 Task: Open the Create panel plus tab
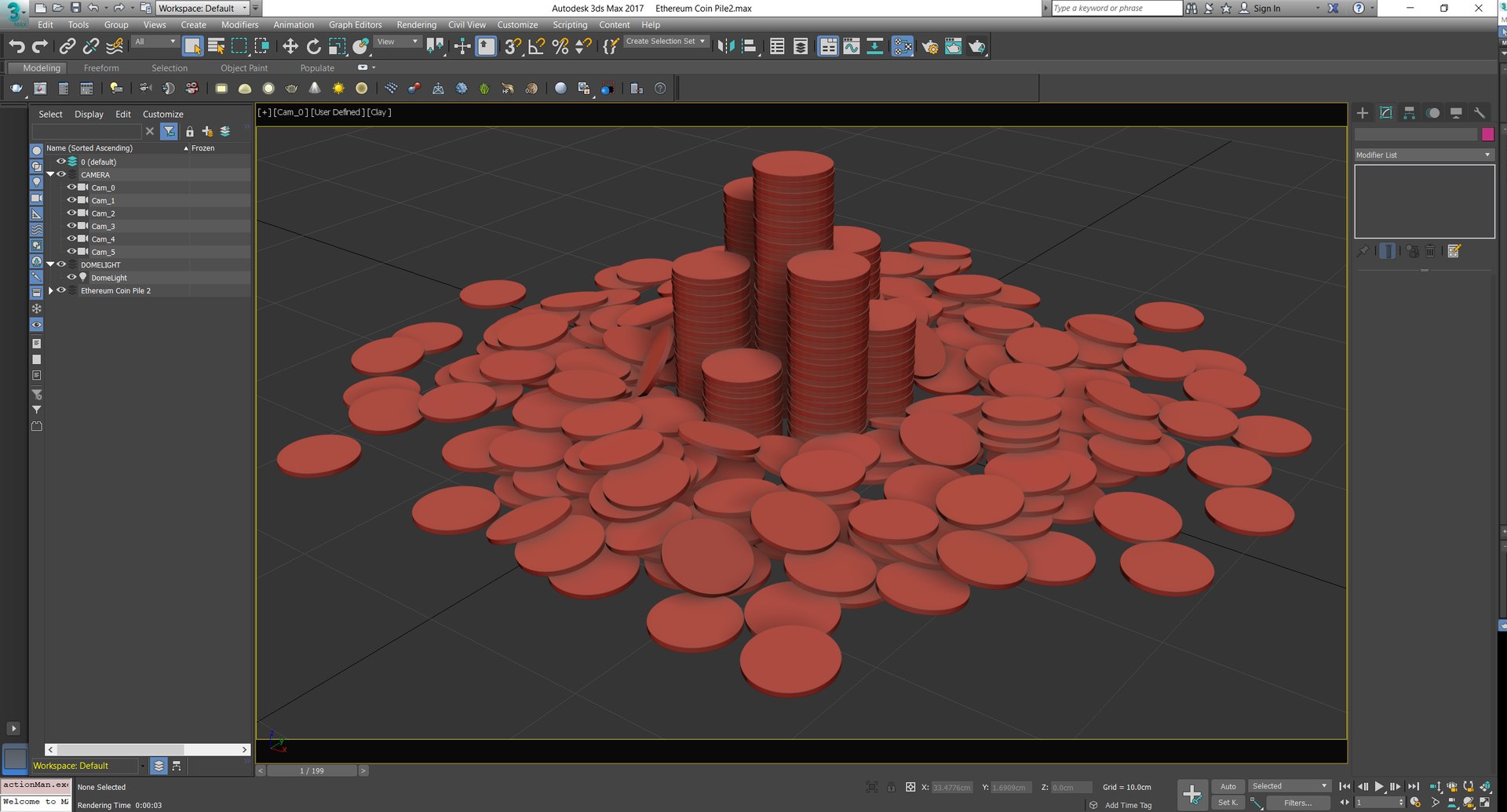1363,113
